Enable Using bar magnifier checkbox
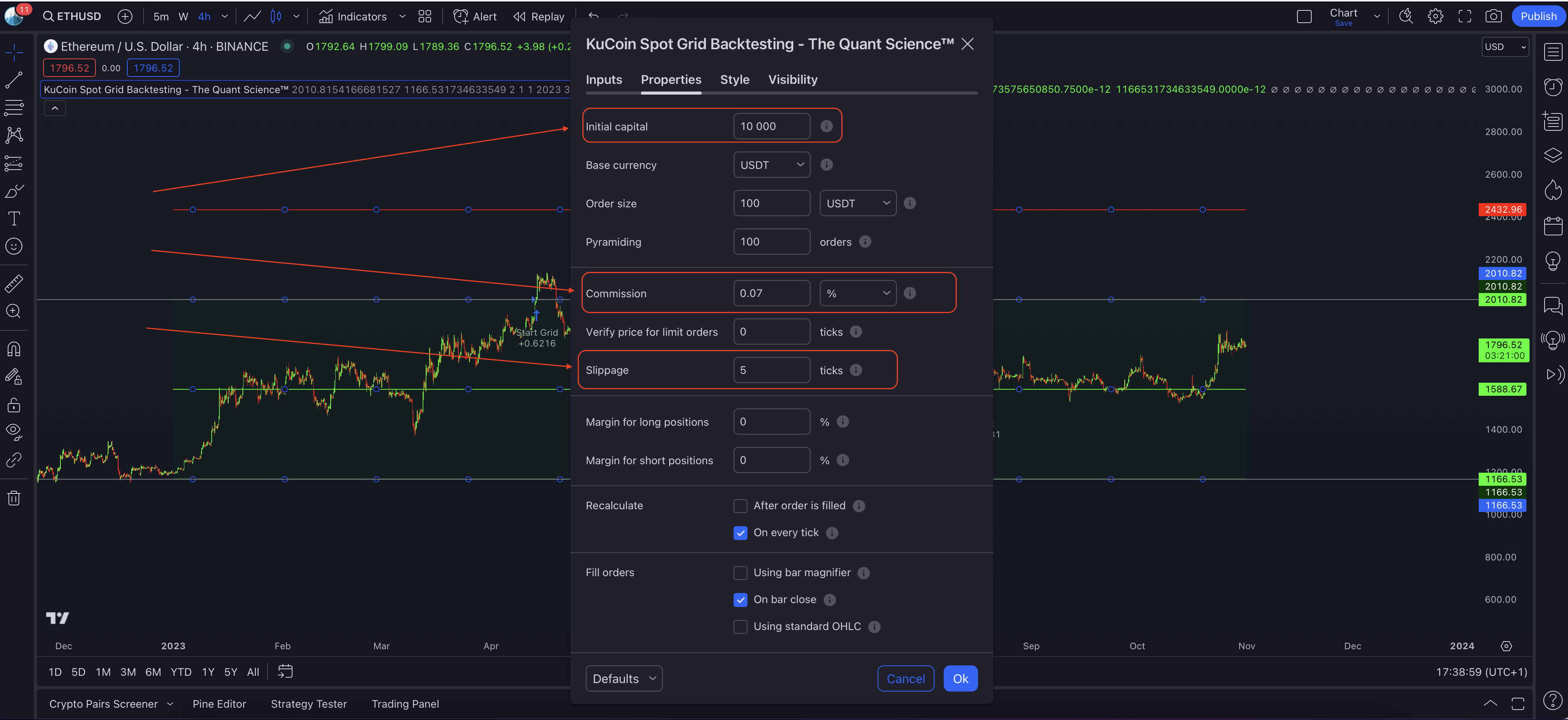This screenshot has width=1568, height=720. [x=740, y=573]
